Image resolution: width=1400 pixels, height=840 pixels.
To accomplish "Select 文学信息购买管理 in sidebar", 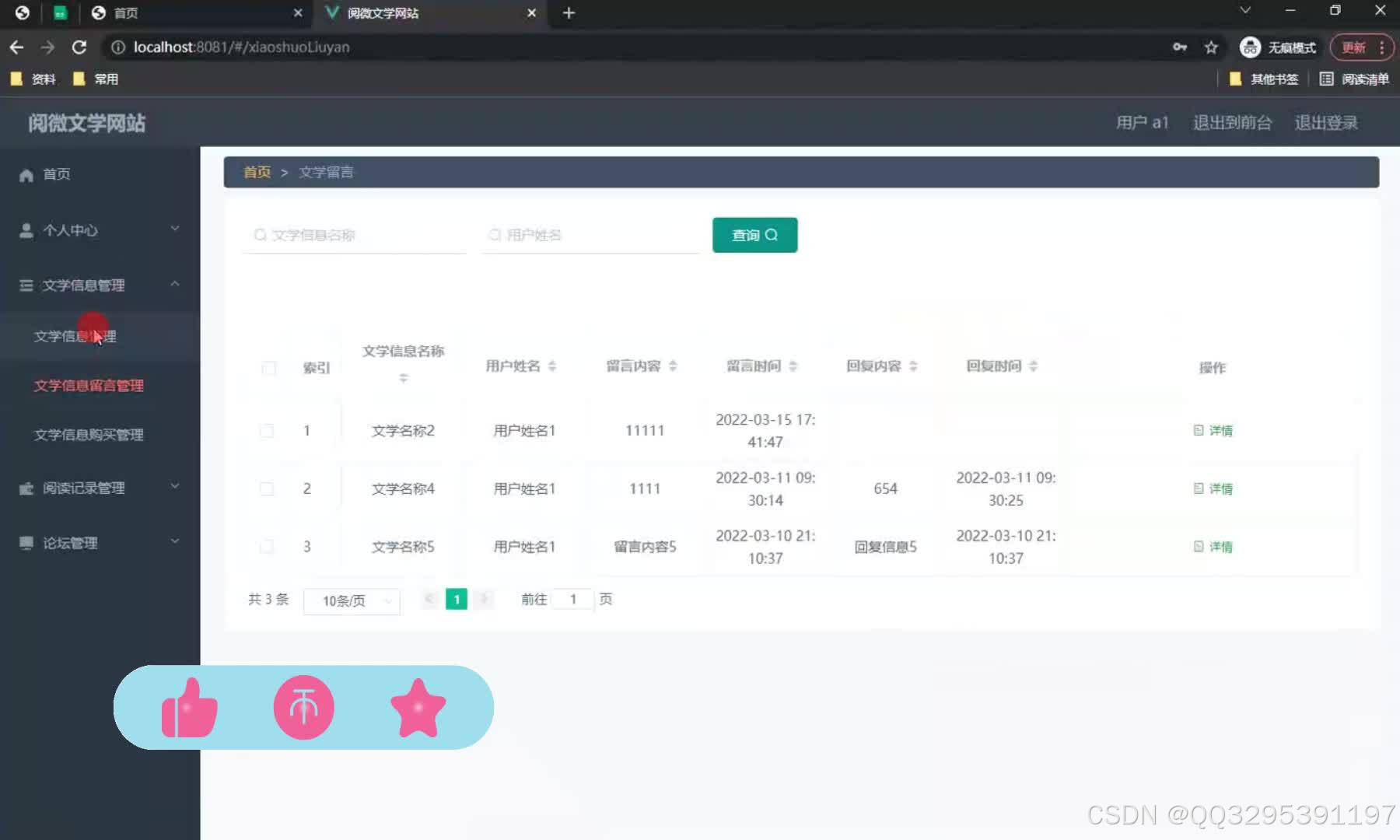I will click(x=100, y=435).
